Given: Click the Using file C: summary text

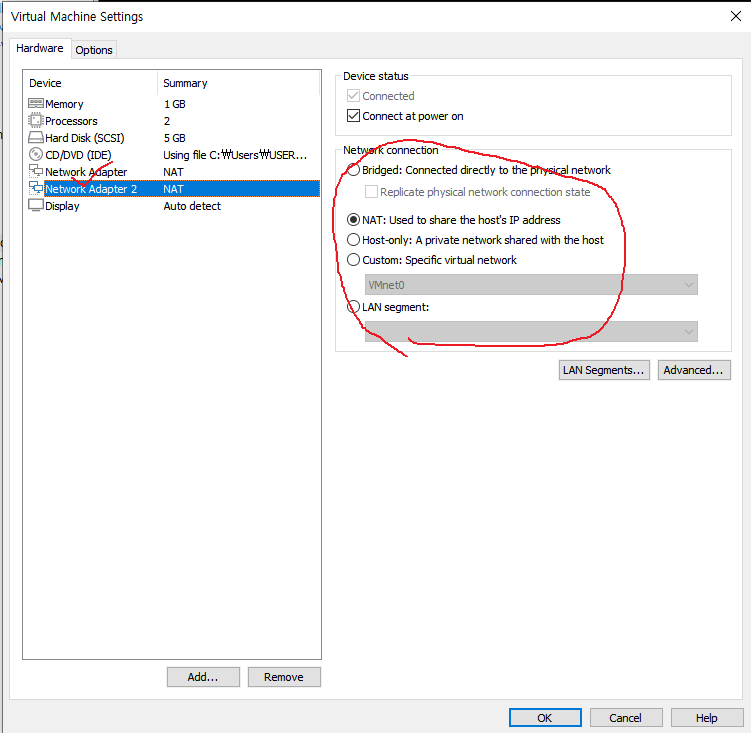Looking at the screenshot, I should (235, 155).
